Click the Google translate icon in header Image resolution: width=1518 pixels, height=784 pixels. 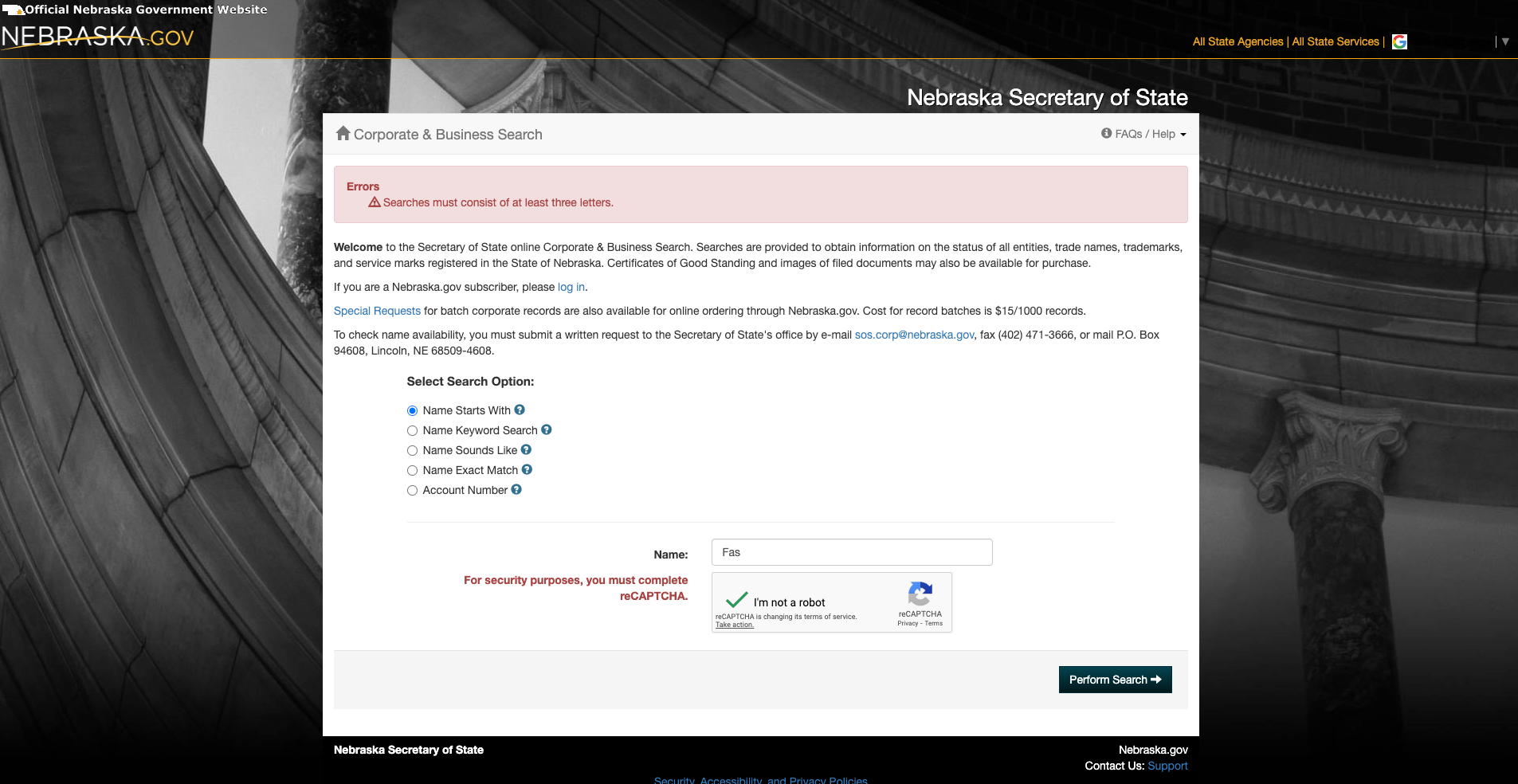point(1399,41)
